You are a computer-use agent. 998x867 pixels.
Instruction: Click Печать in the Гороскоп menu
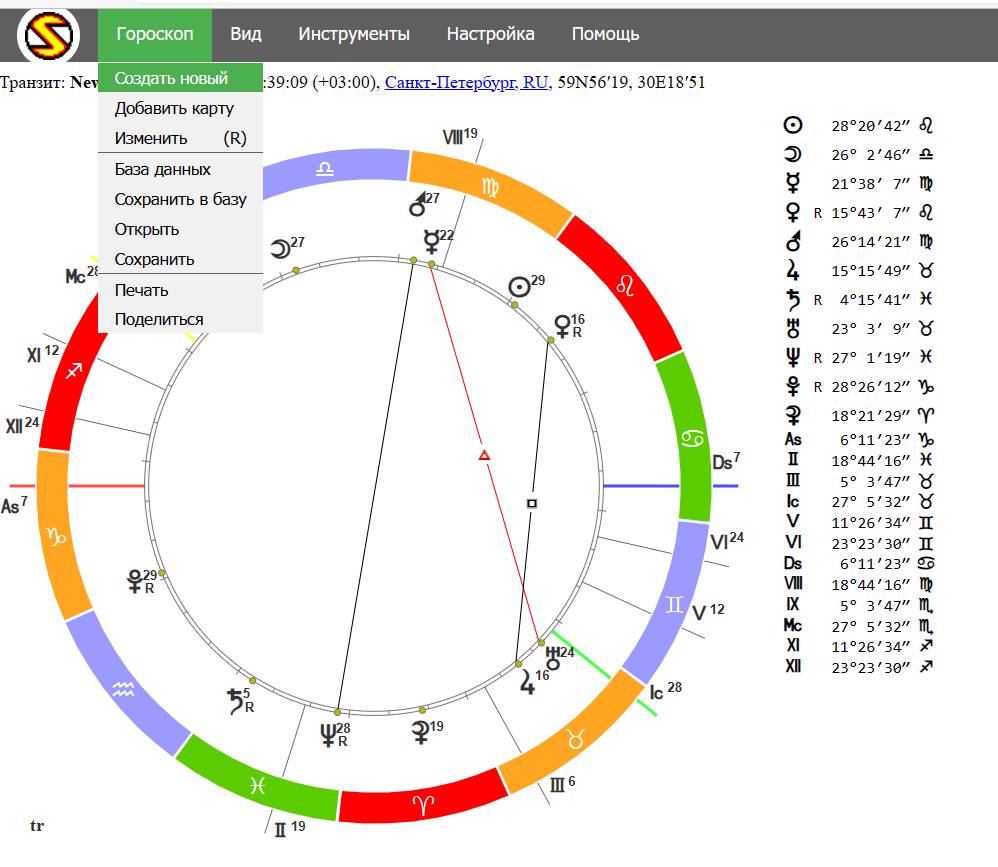coord(142,290)
